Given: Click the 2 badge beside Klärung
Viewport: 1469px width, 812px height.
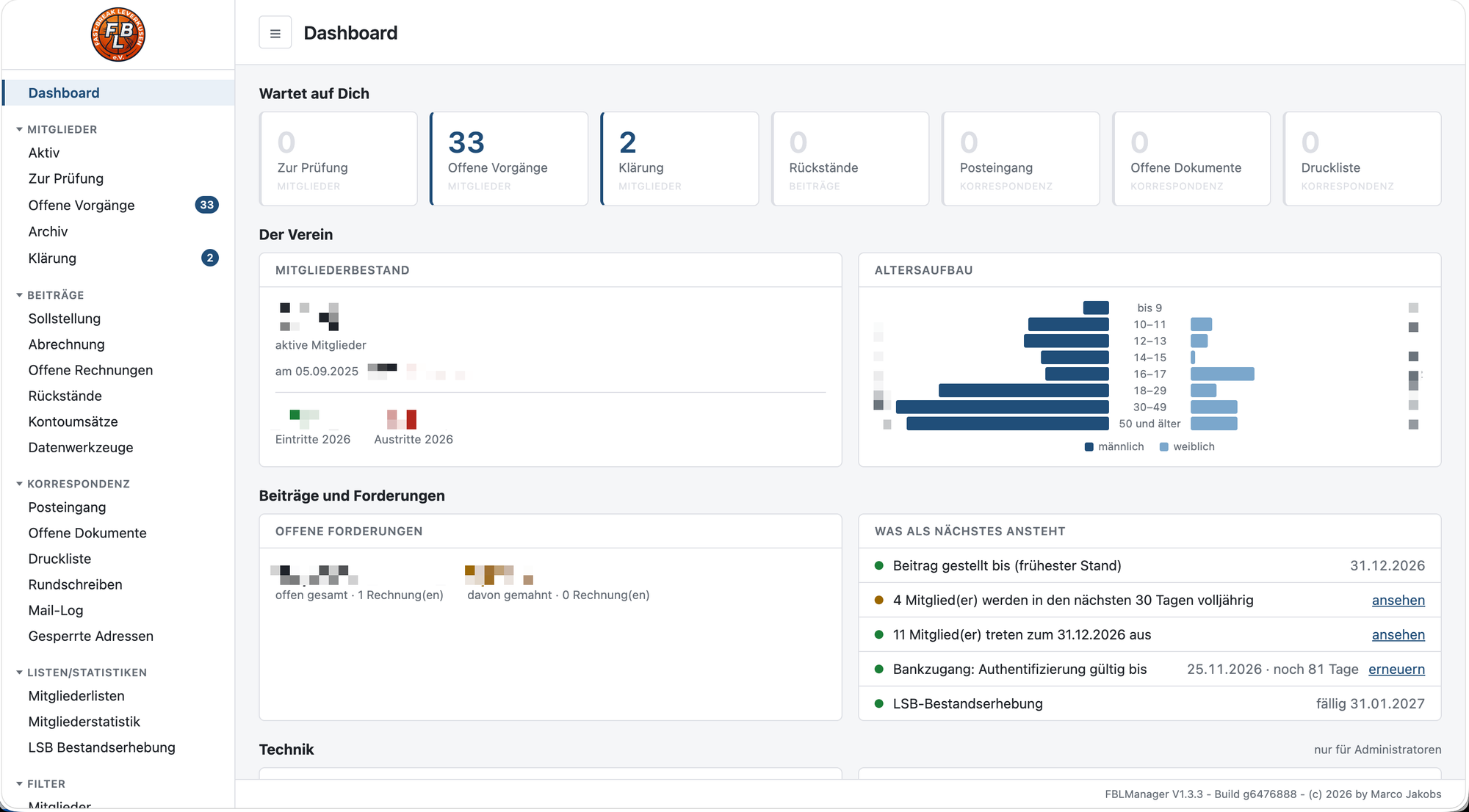Looking at the screenshot, I should pos(210,258).
